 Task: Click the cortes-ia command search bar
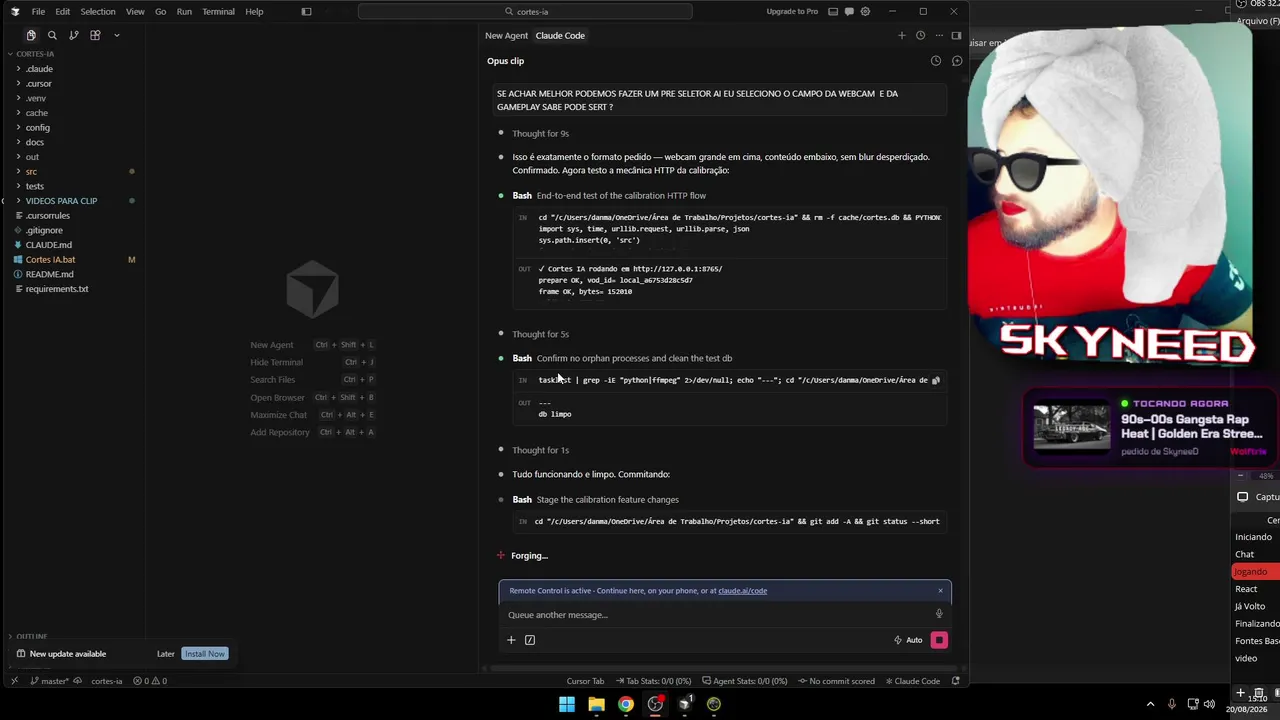(525, 12)
